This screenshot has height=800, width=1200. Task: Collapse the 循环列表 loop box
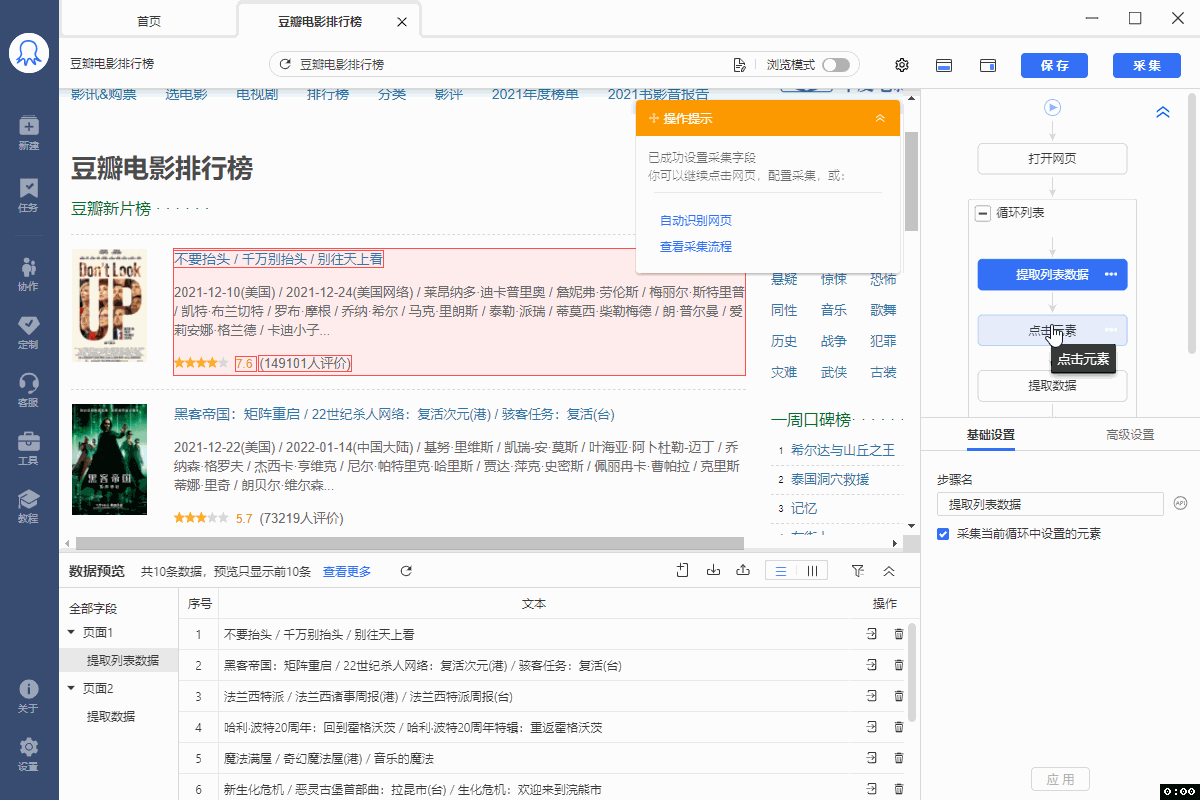[983, 213]
